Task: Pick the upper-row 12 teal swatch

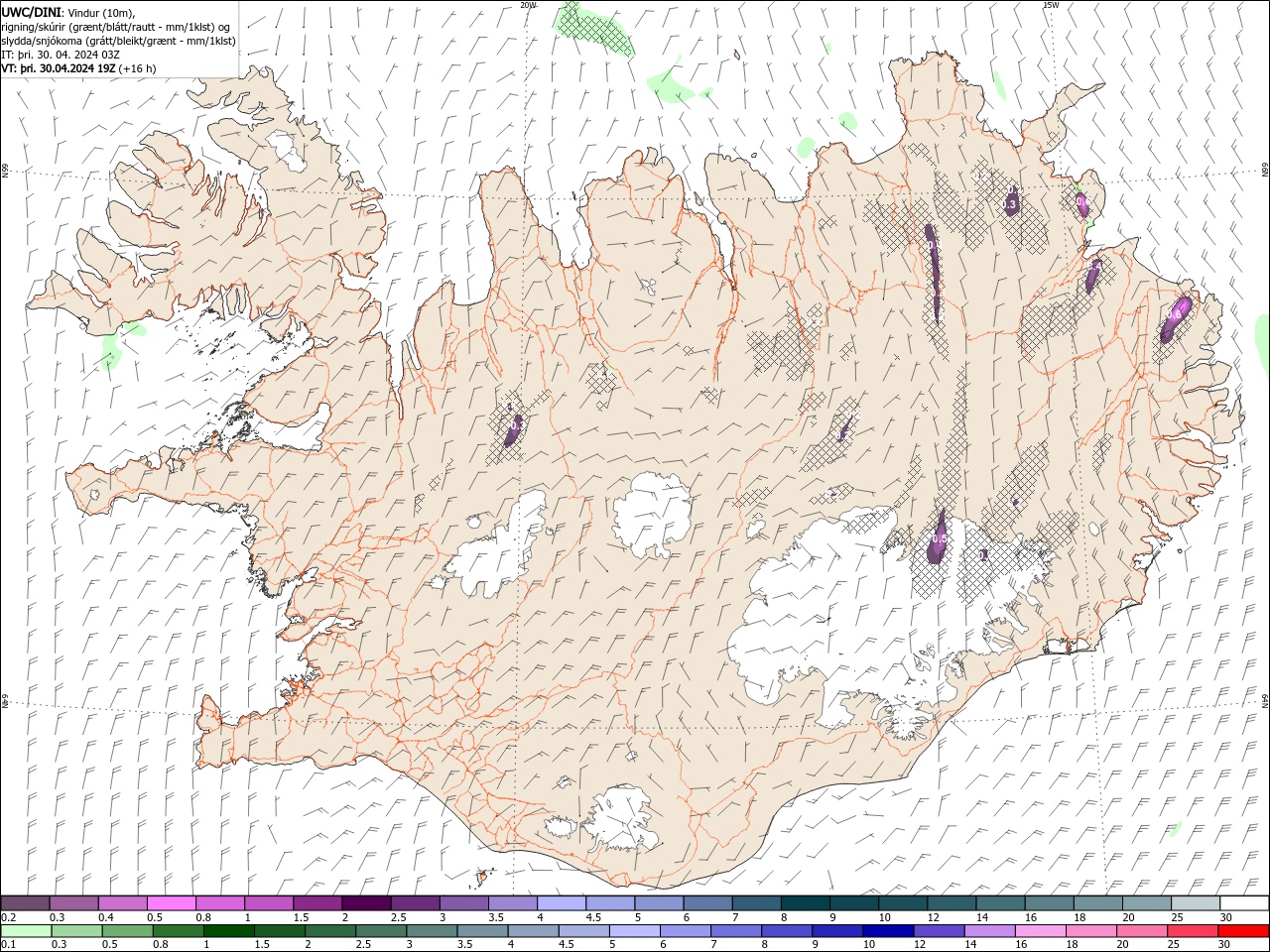Action: [x=952, y=903]
